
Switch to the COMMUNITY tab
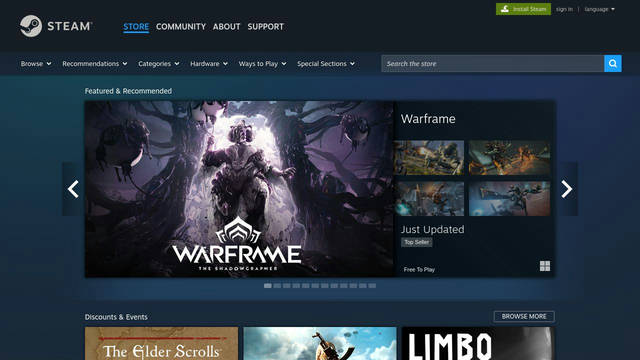point(181,27)
